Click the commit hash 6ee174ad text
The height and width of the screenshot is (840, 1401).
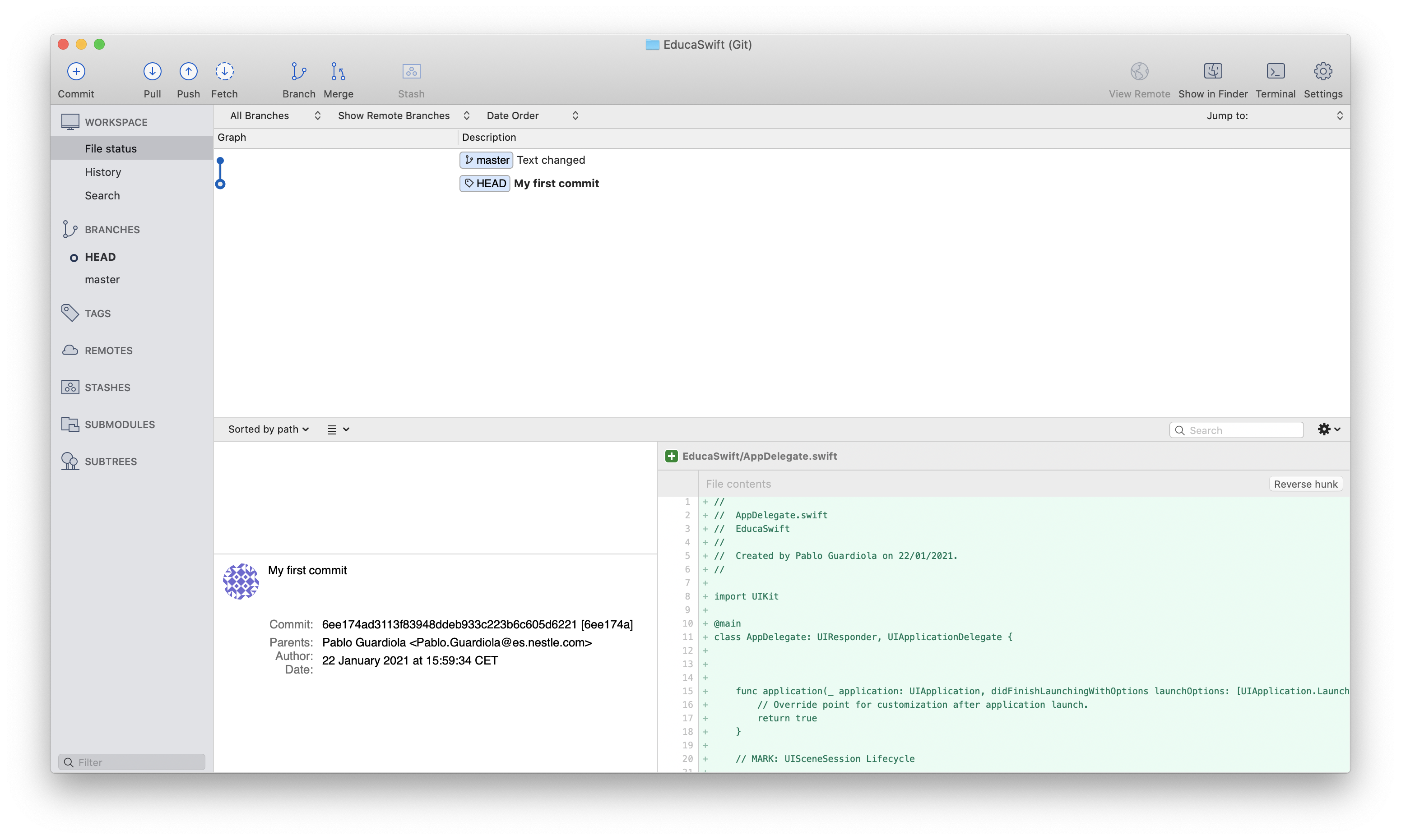point(478,624)
